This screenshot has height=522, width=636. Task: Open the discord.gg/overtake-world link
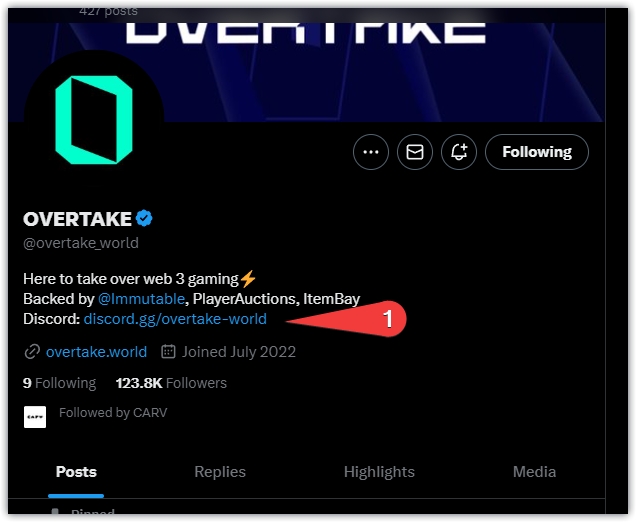(x=175, y=319)
